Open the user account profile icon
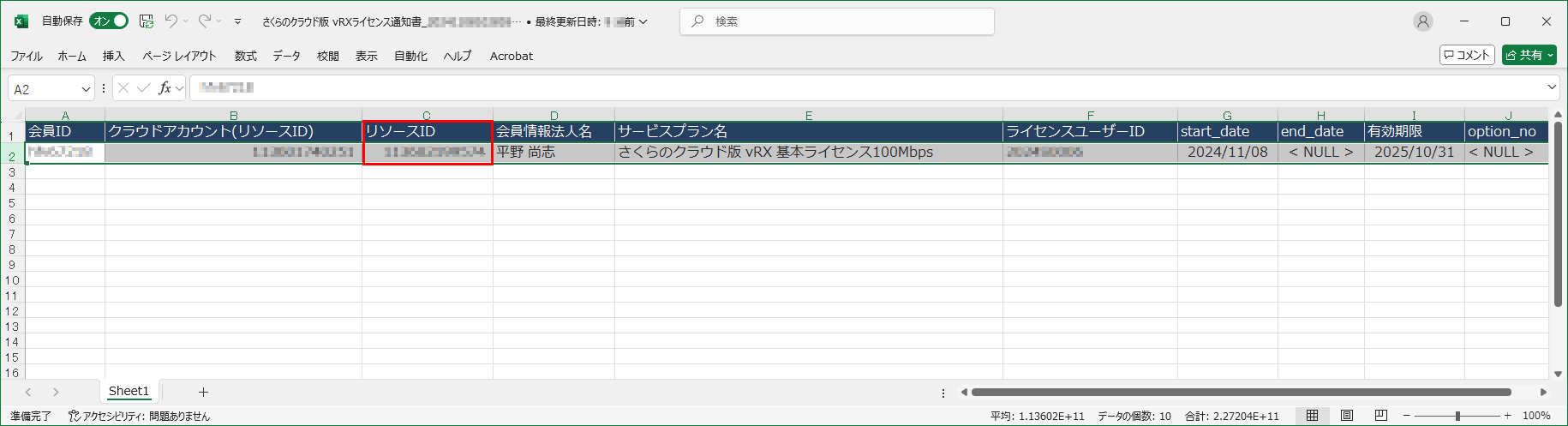 (1423, 21)
